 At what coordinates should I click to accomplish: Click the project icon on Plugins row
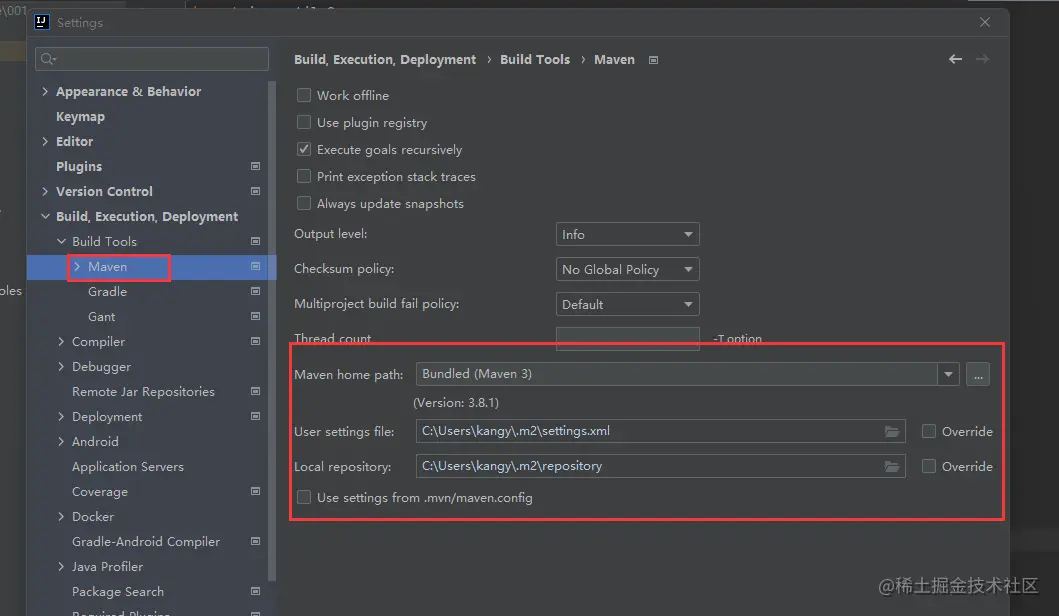tap(255, 166)
